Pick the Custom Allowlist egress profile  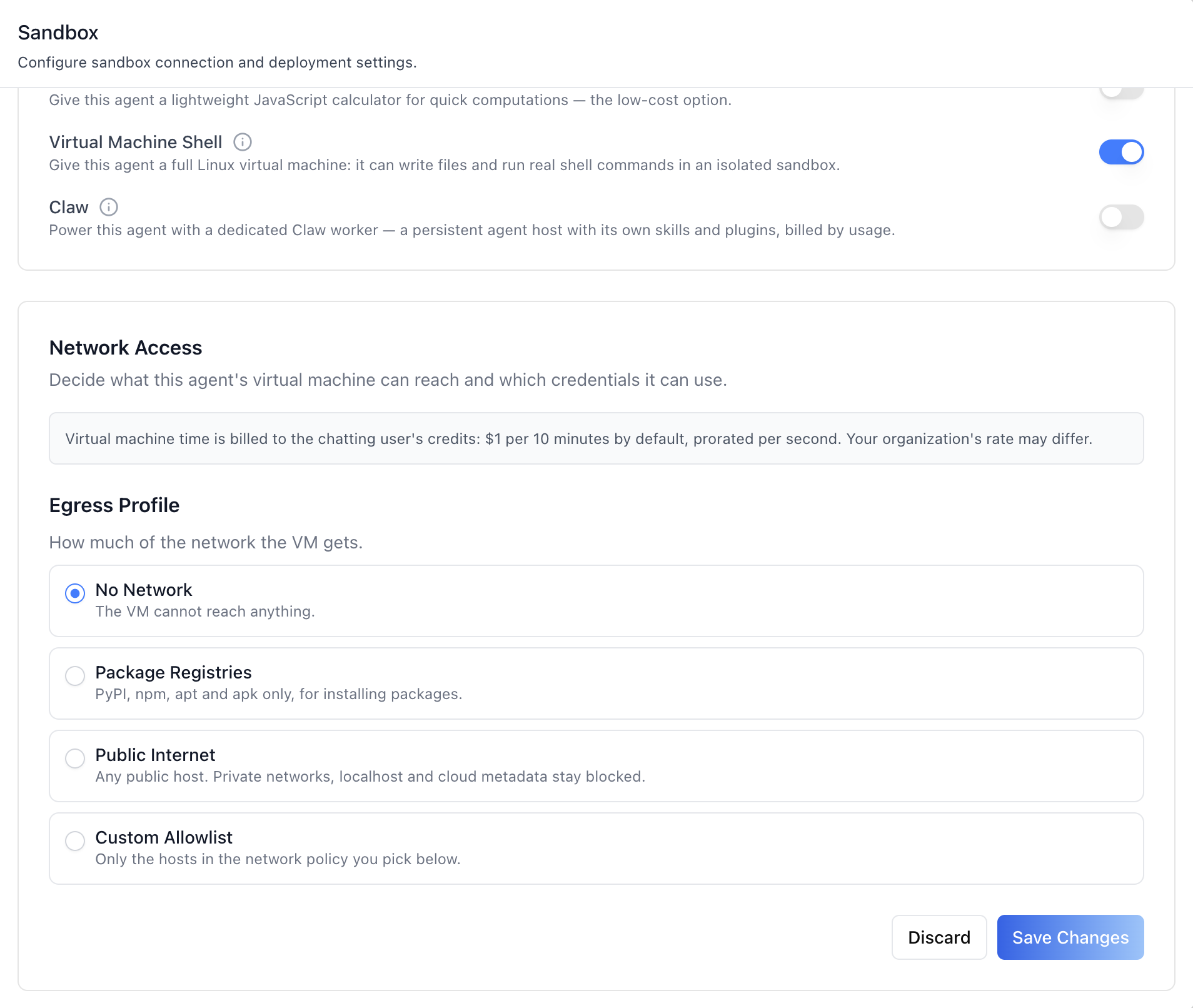tap(75, 840)
